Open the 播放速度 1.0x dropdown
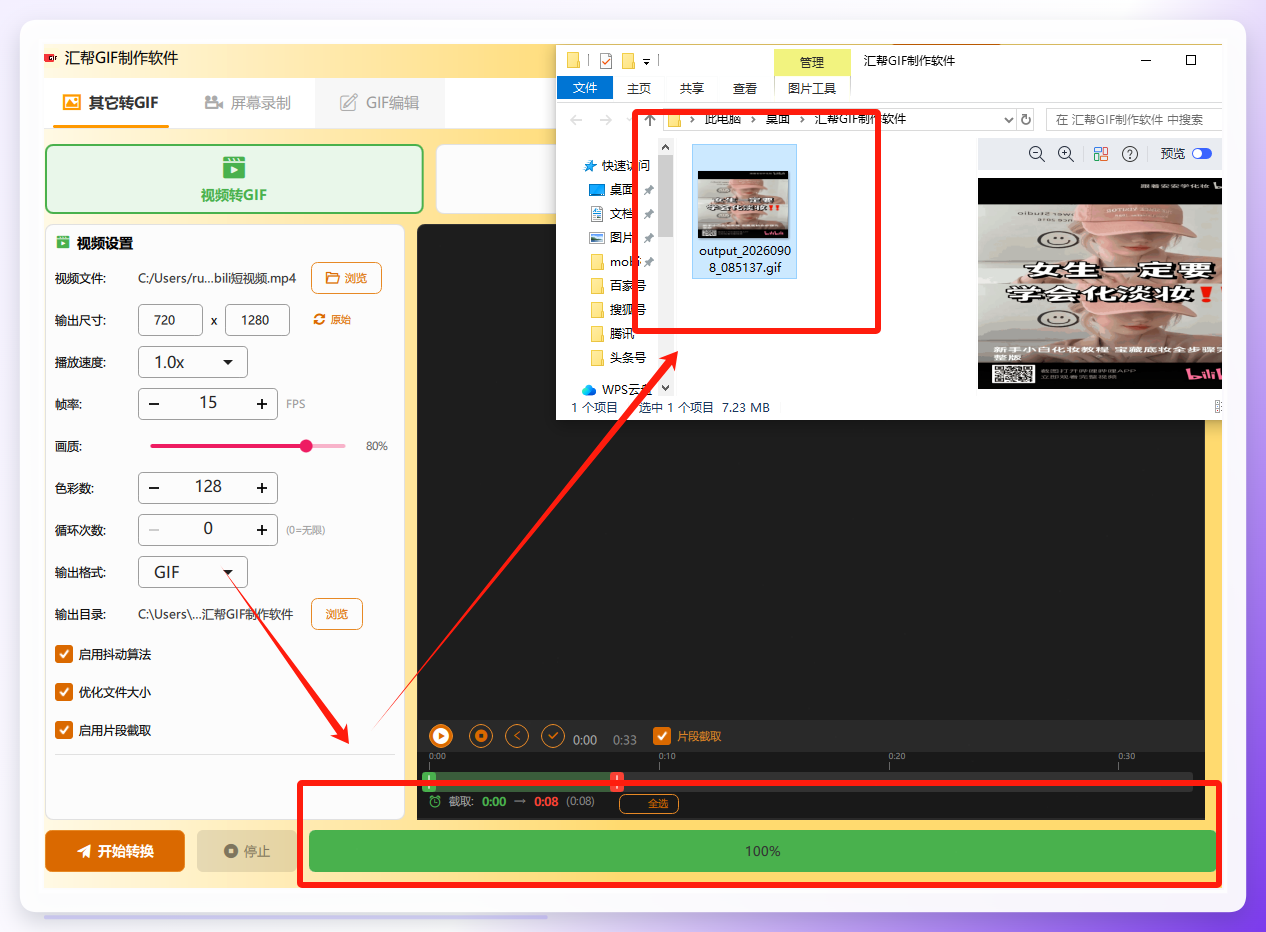Screen dimensions: 1266x932 pyautogui.click(x=193, y=362)
